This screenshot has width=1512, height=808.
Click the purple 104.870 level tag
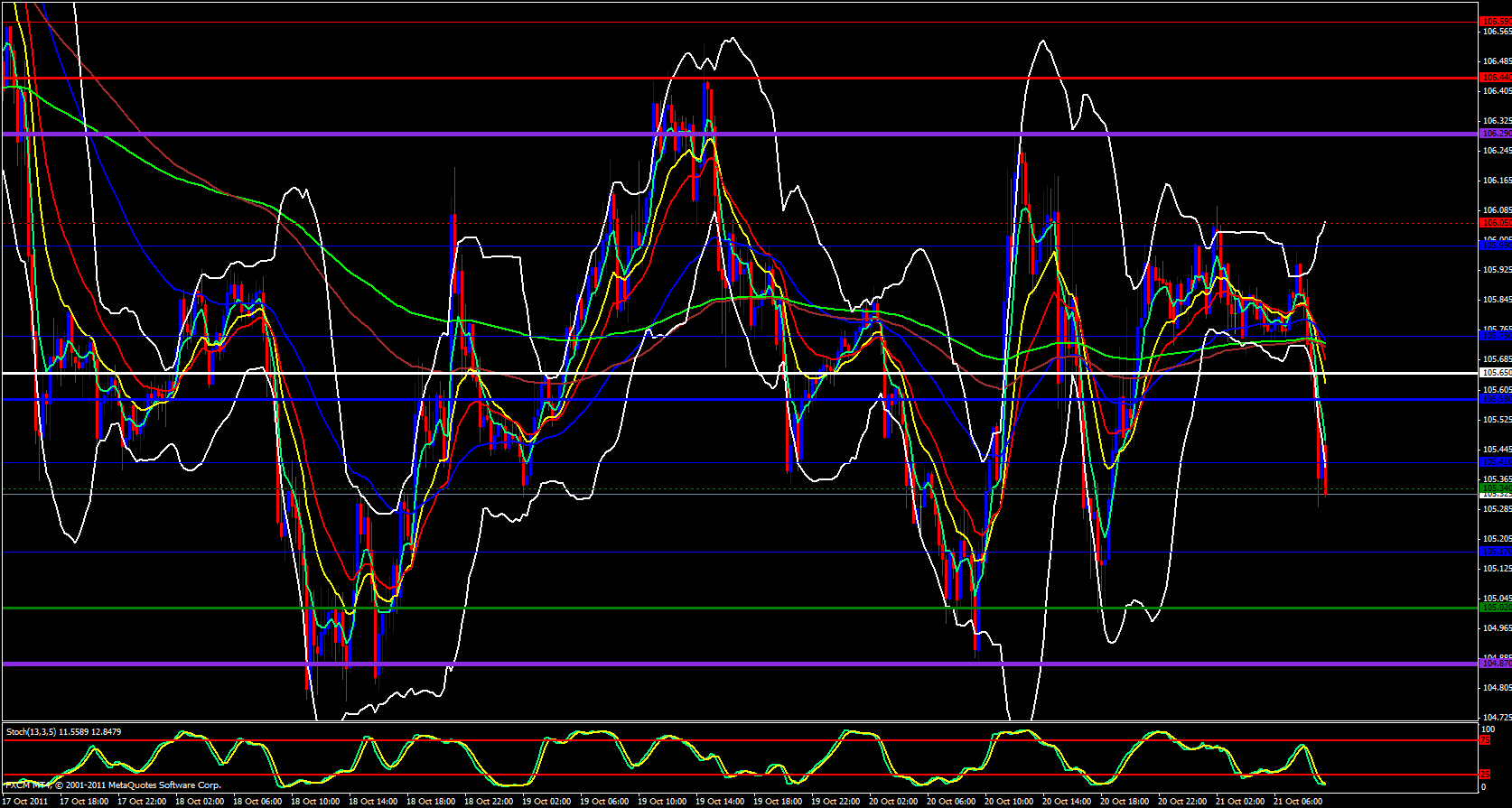tap(1497, 664)
